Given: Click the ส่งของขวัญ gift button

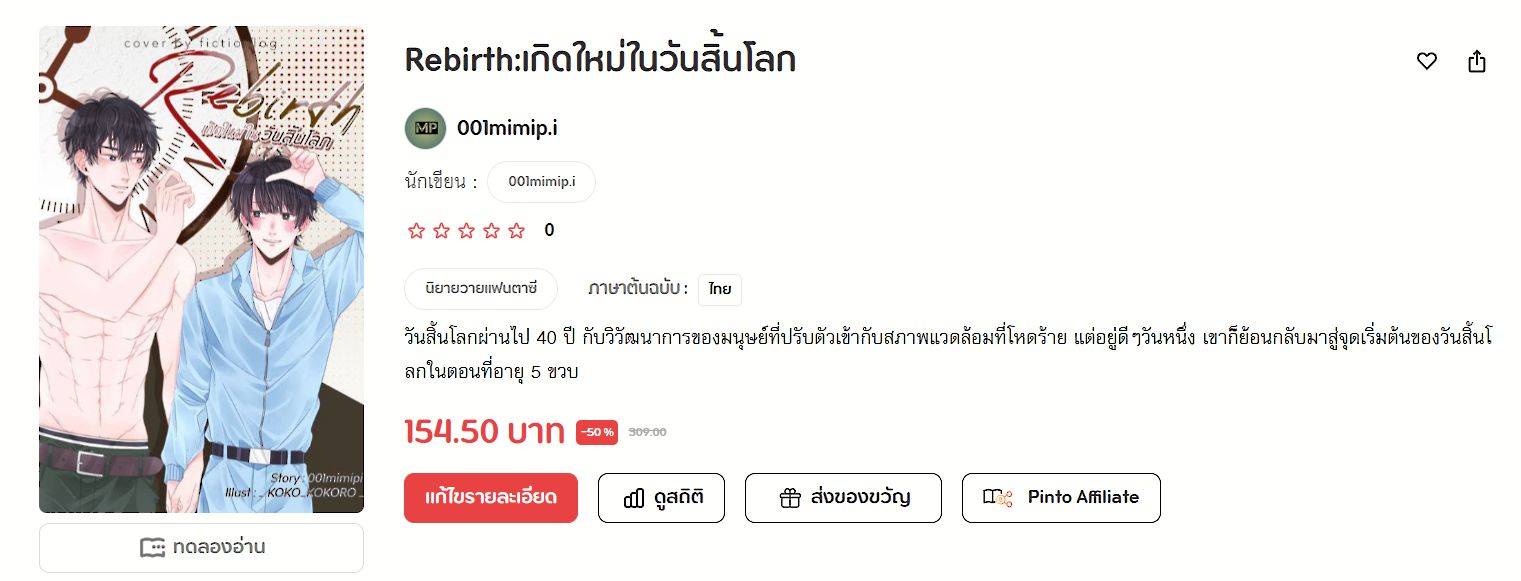Looking at the screenshot, I should pos(843,498).
